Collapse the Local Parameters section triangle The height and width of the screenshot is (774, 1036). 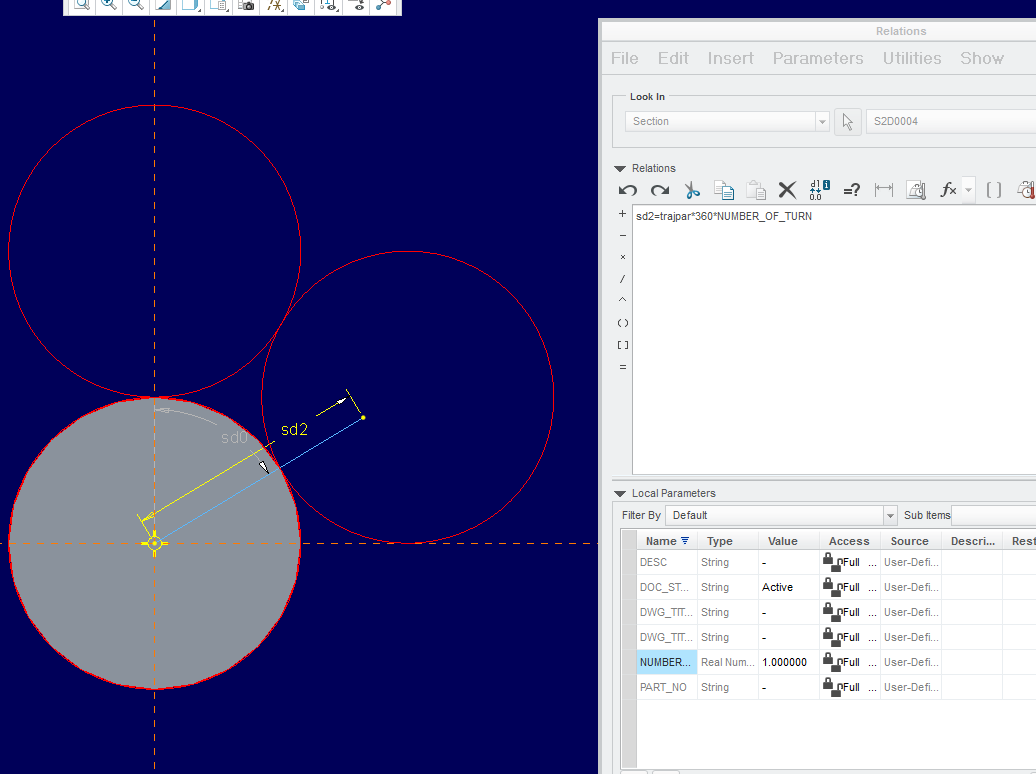[x=620, y=494]
